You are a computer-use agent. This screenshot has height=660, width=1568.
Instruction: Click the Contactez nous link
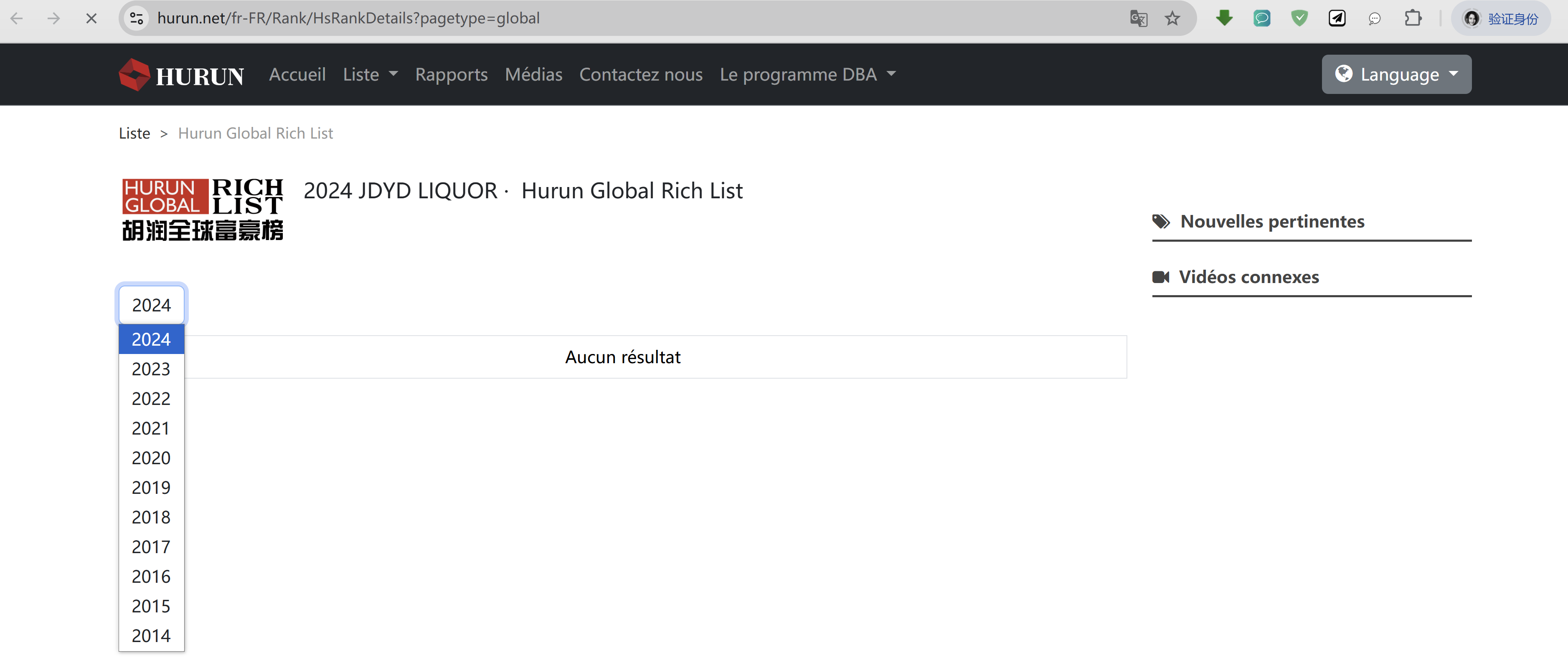(x=640, y=74)
